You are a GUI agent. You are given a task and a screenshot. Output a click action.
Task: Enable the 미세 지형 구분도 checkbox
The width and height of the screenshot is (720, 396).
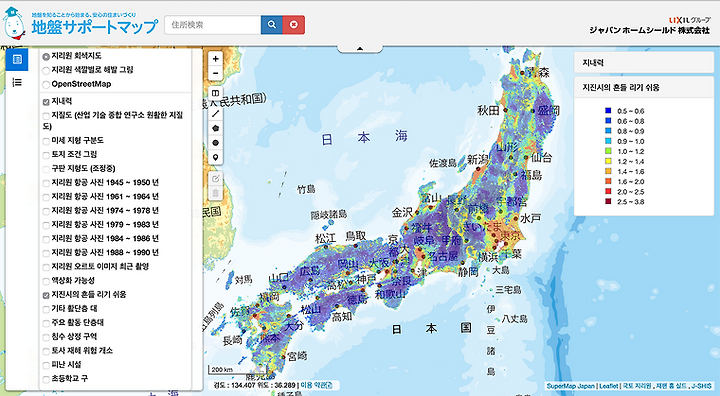(x=46, y=141)
